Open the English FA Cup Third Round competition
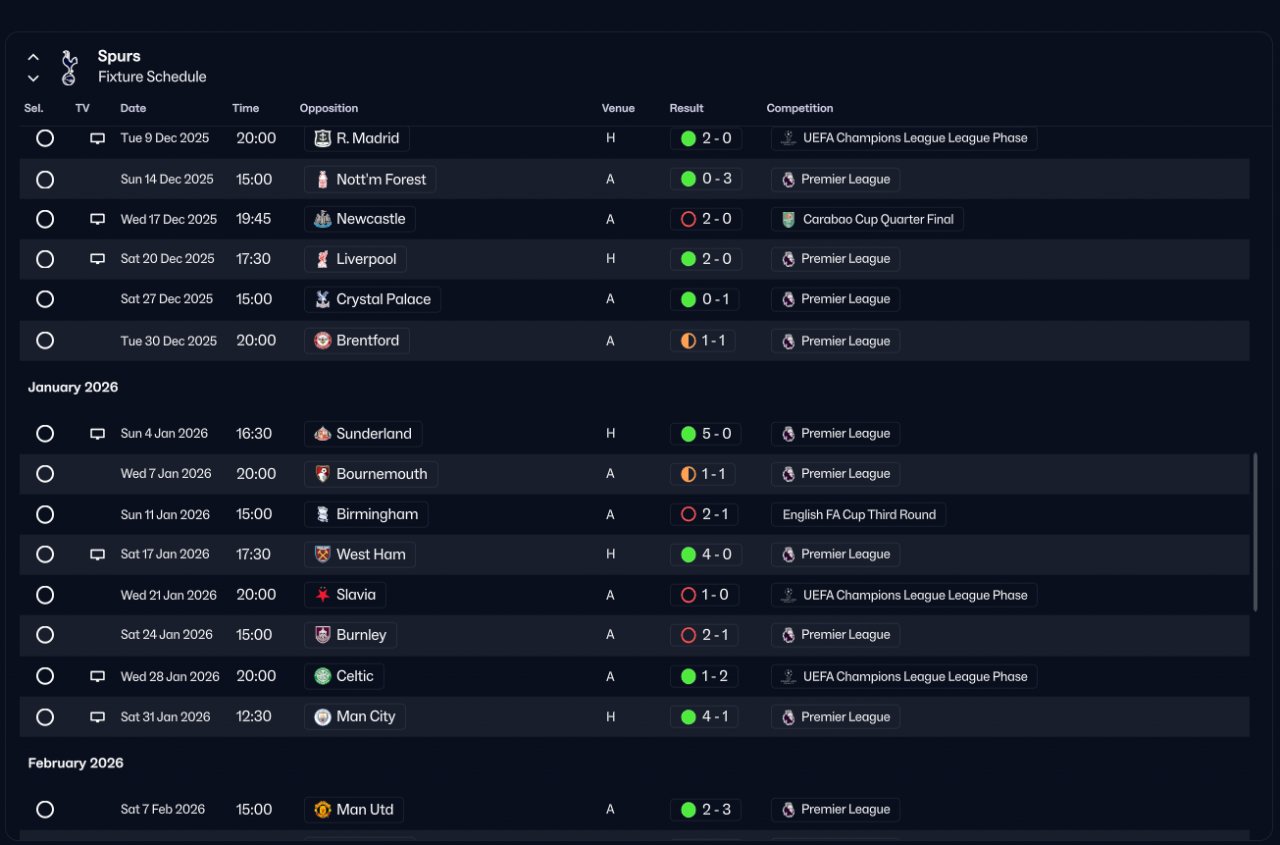Image resolution: width=1280 pixels, height=845 pixels. pos(859,515)
